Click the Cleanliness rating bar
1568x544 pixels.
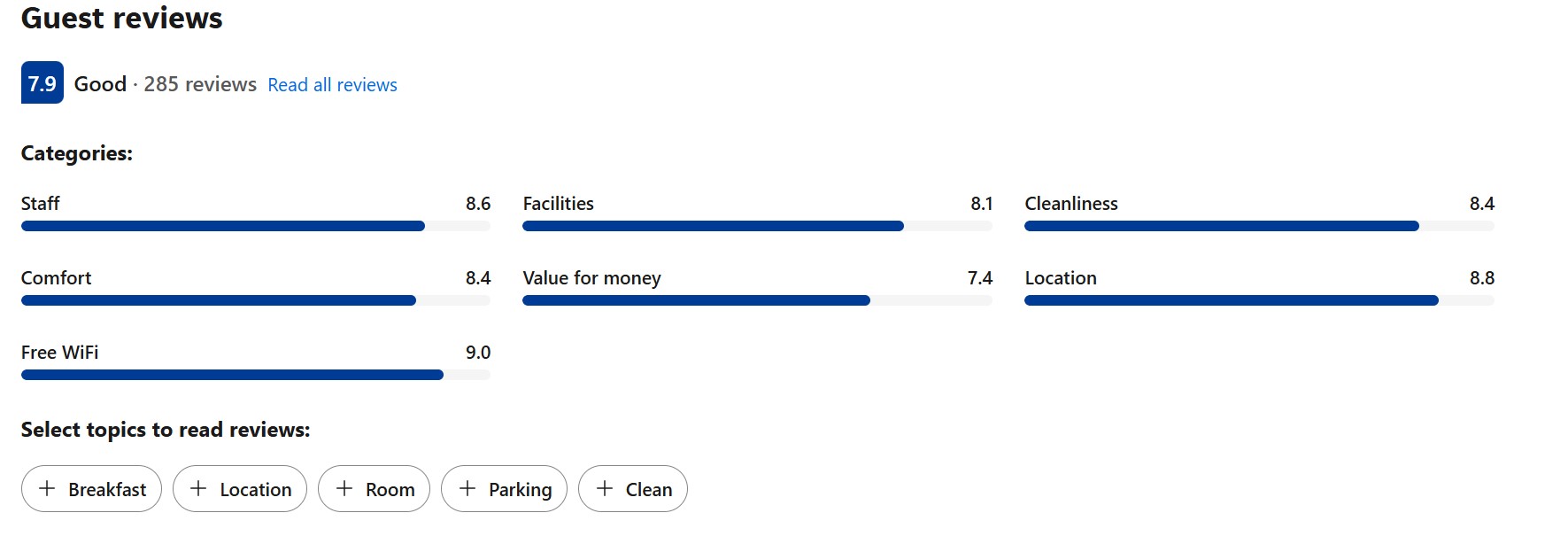click(x=1259, y=226)
